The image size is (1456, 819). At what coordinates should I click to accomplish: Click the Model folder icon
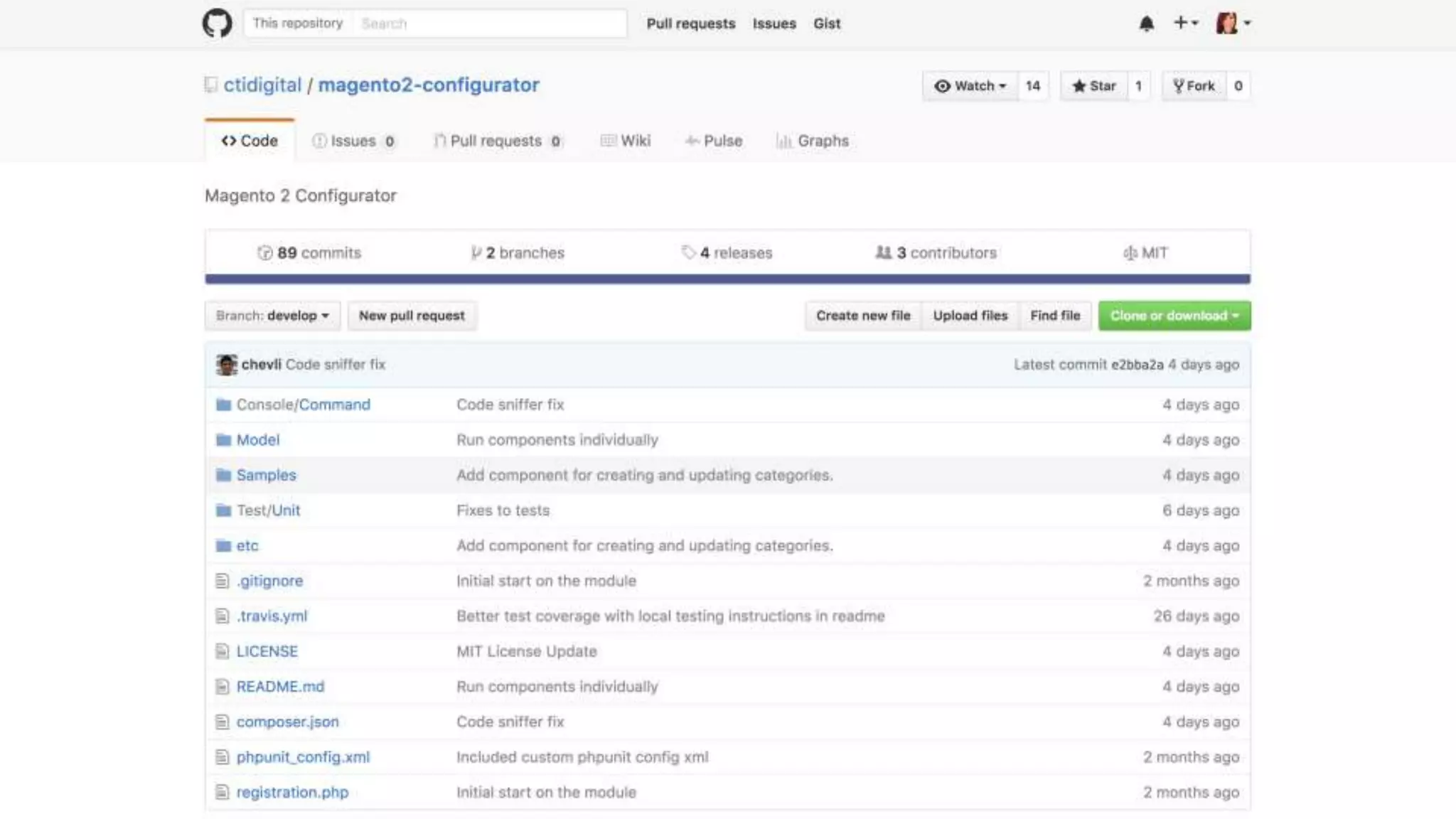click(223, 440)
